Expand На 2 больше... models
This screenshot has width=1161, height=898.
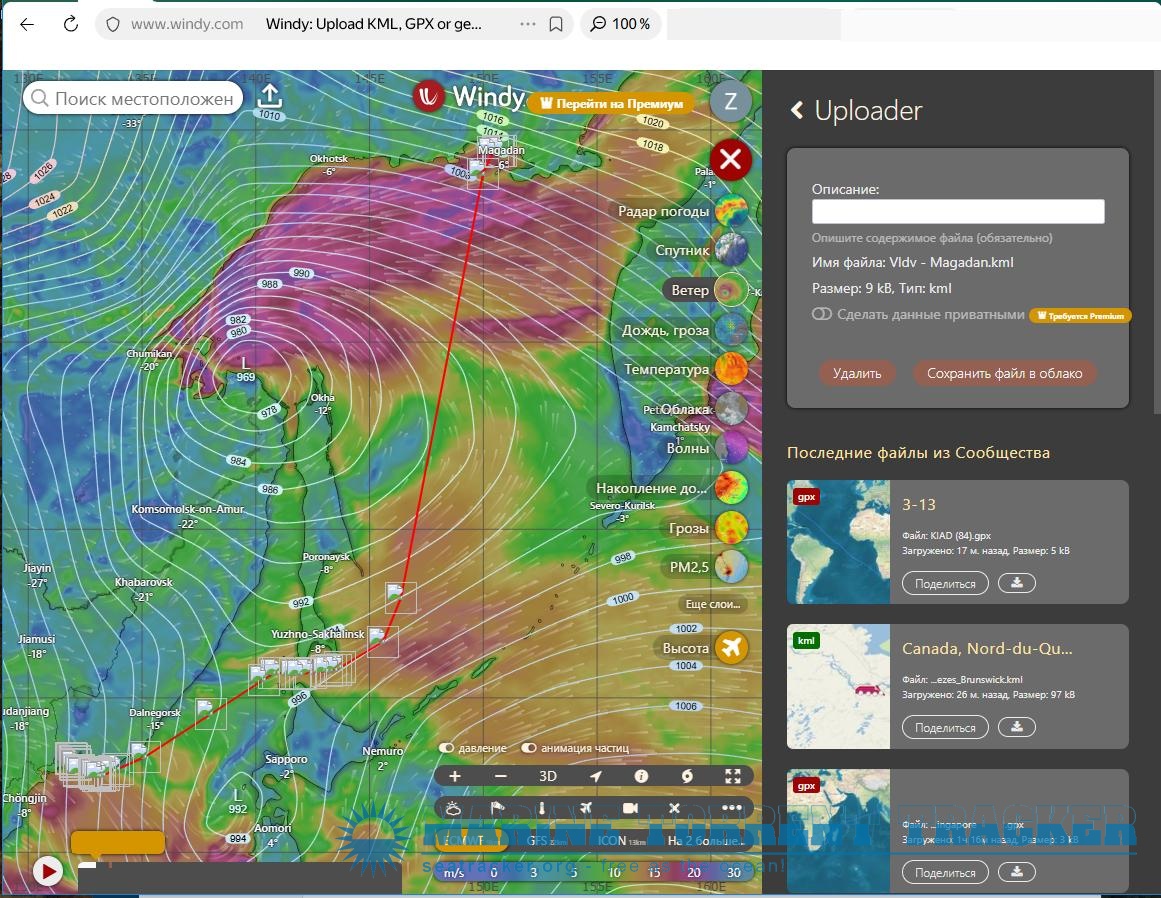(x=704, y=840)
